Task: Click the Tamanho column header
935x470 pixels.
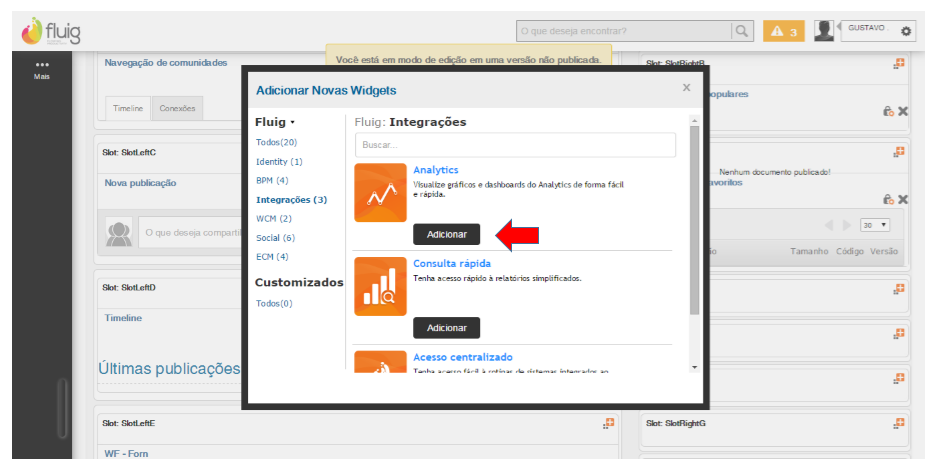Action: (809, 251)
